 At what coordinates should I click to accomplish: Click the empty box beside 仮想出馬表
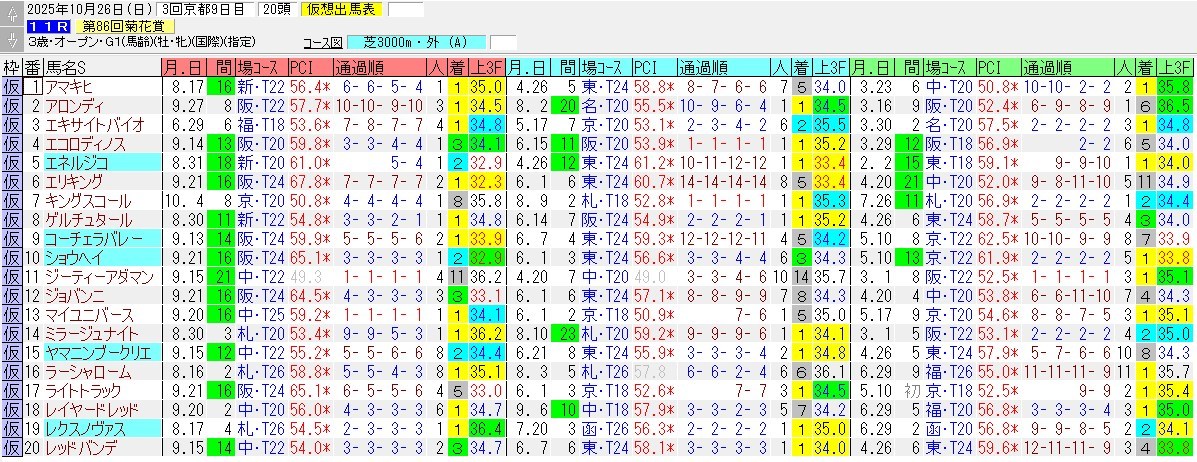click(x=405, y=10)
